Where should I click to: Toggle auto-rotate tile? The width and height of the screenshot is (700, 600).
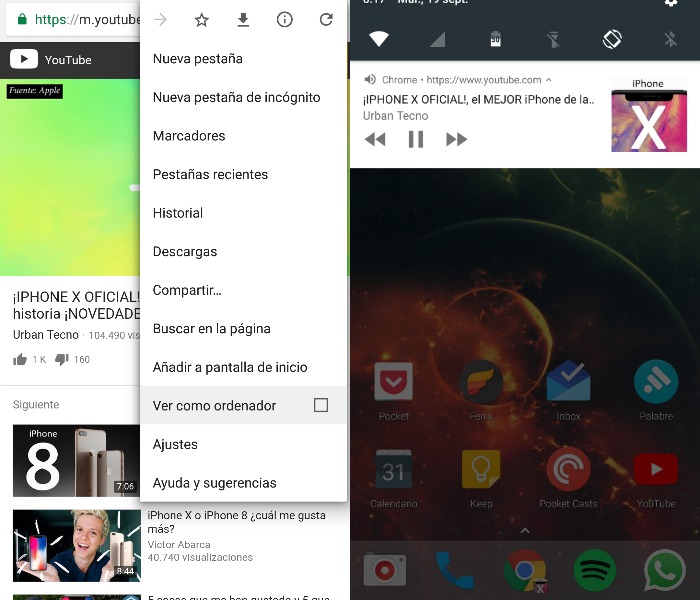(612, 39)
